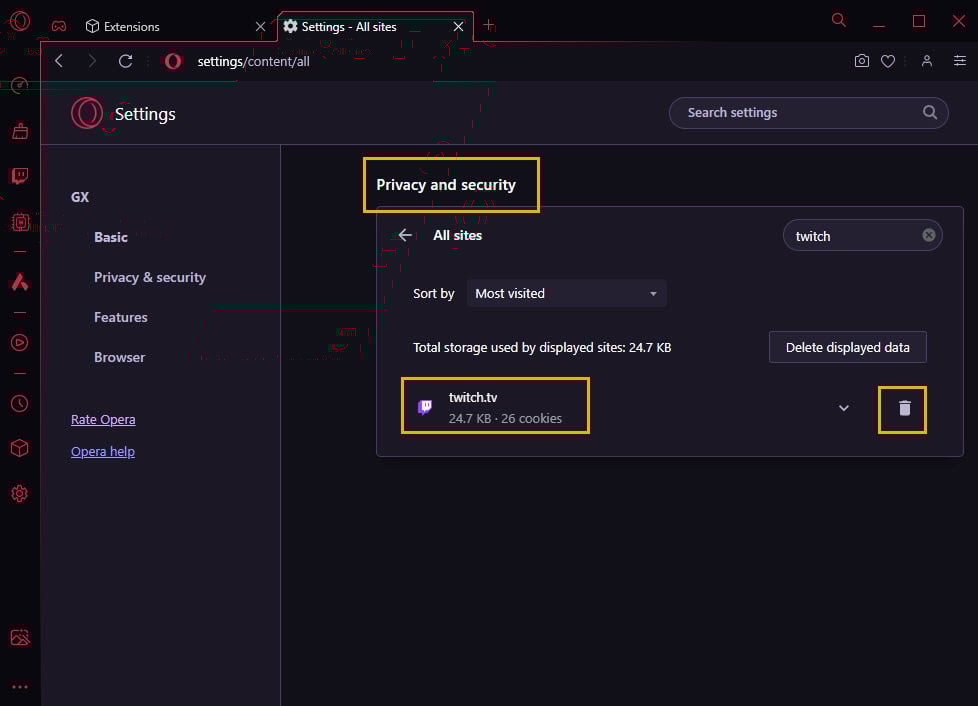Image resolution: width=978 pixels, height=706 pixels.
Task: Open GX Corner gamepad icon
Action: click(x=59, y=26)
